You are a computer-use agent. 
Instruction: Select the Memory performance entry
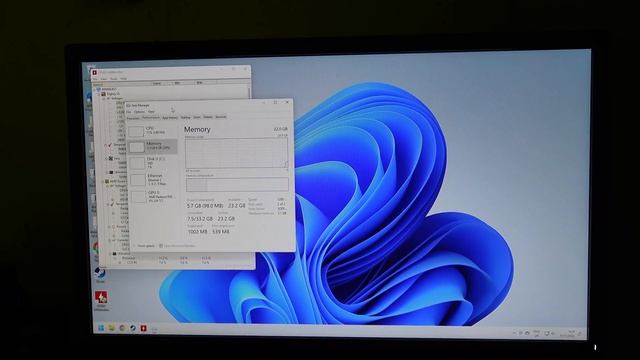pos(152,146)
